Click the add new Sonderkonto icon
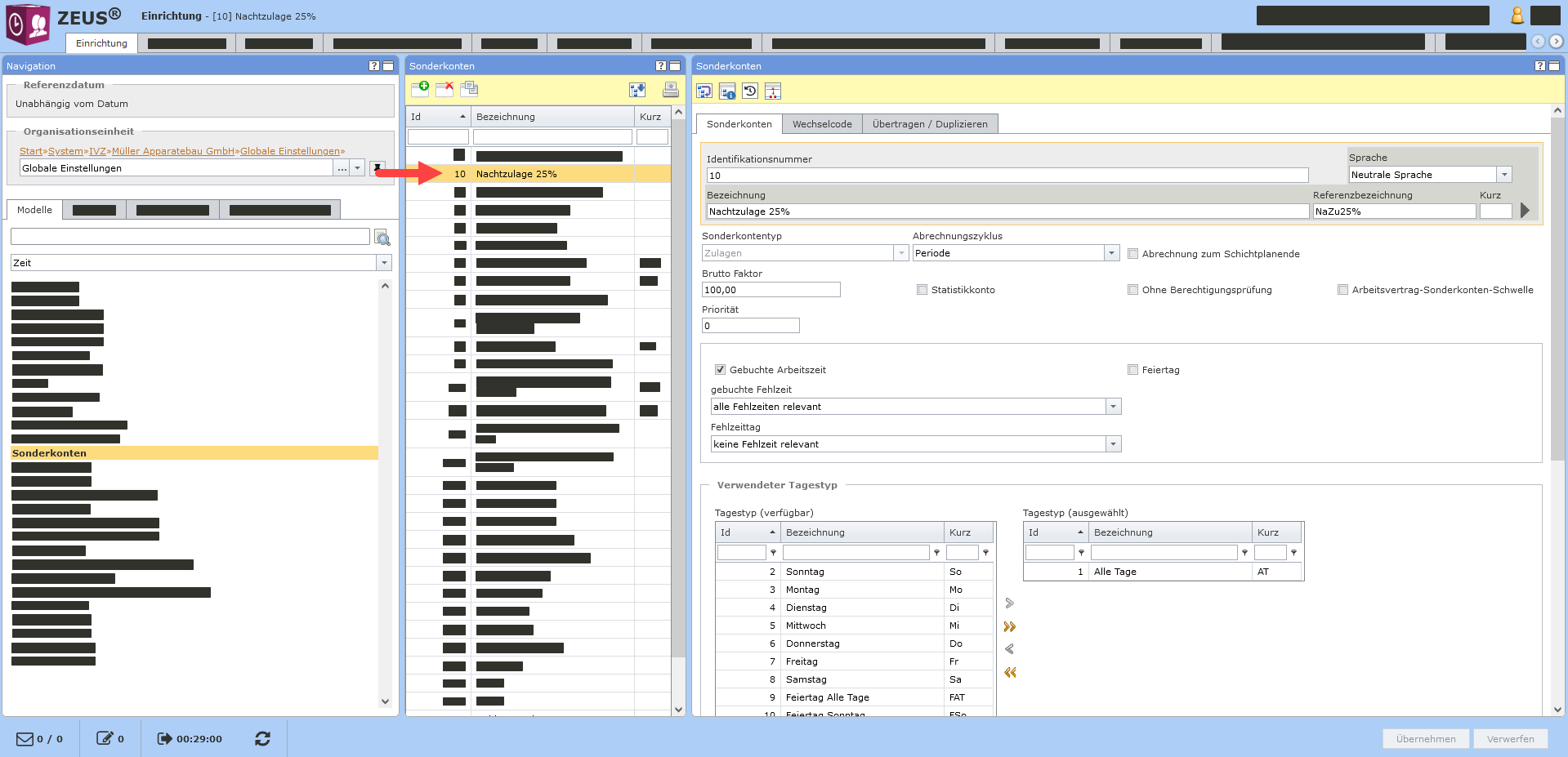The image size is (1568, 757). [x=420, y=89]
